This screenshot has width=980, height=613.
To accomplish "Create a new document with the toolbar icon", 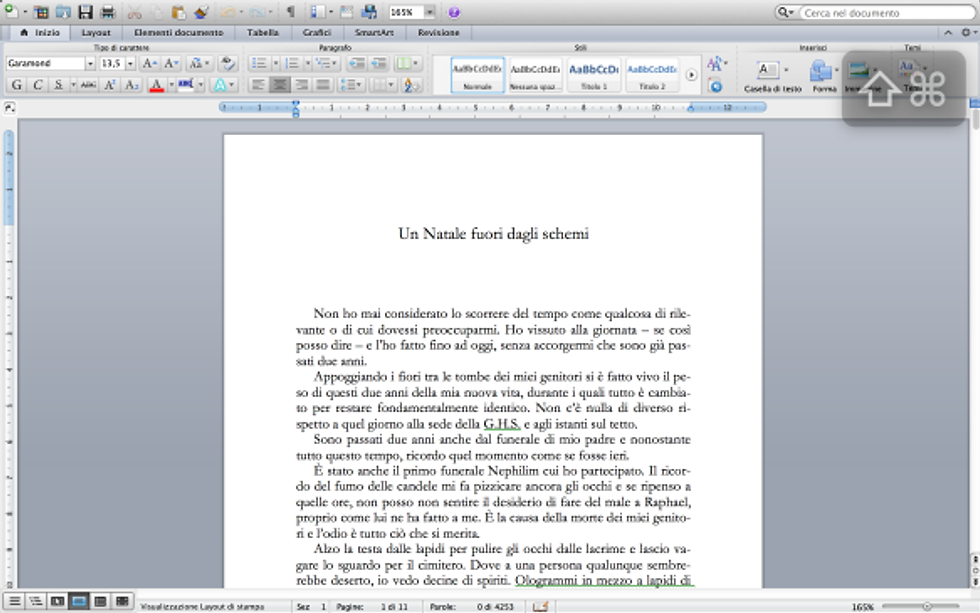I will coord(11,11).
